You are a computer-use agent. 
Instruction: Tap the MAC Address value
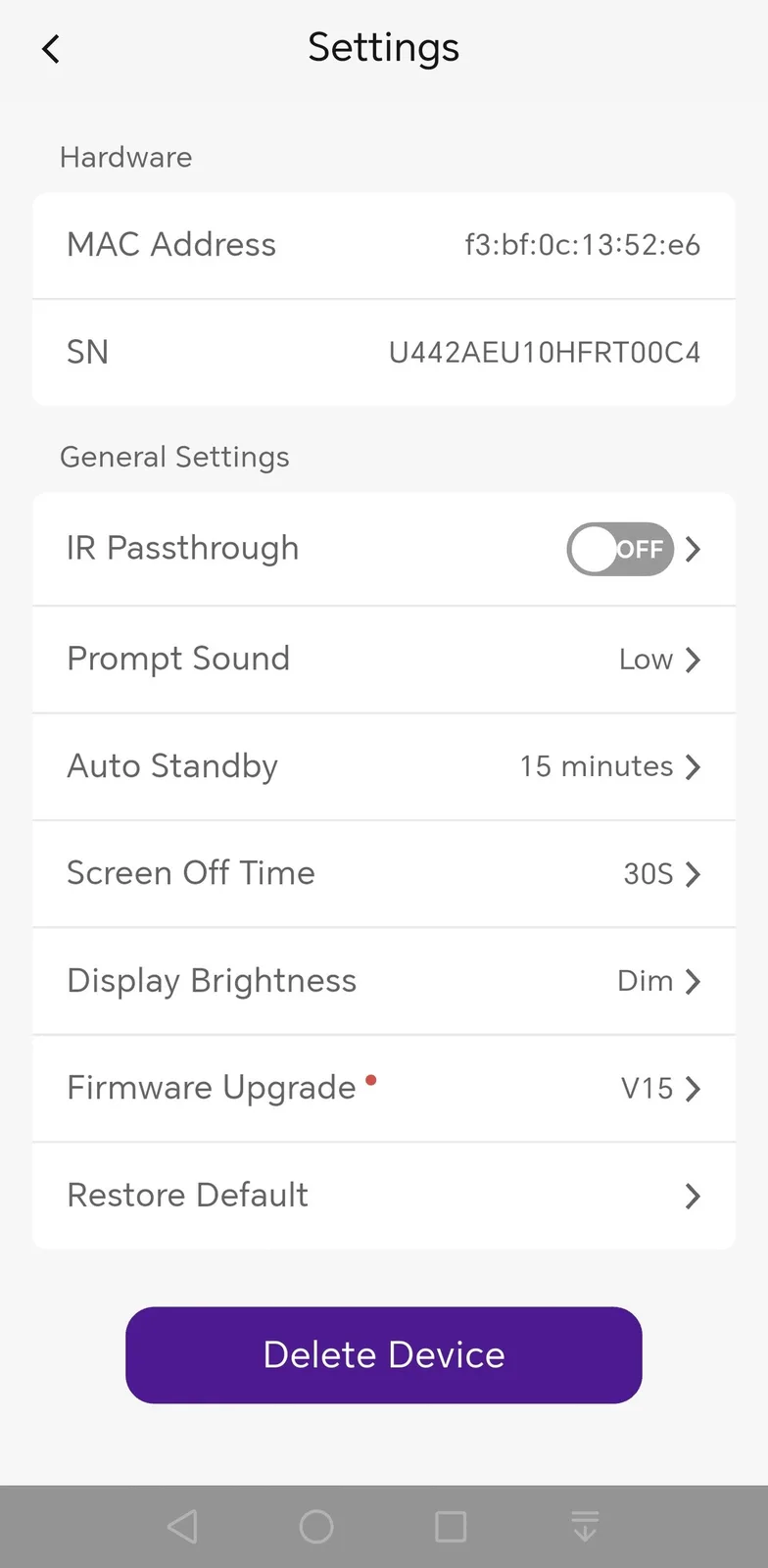pos(582,245)
